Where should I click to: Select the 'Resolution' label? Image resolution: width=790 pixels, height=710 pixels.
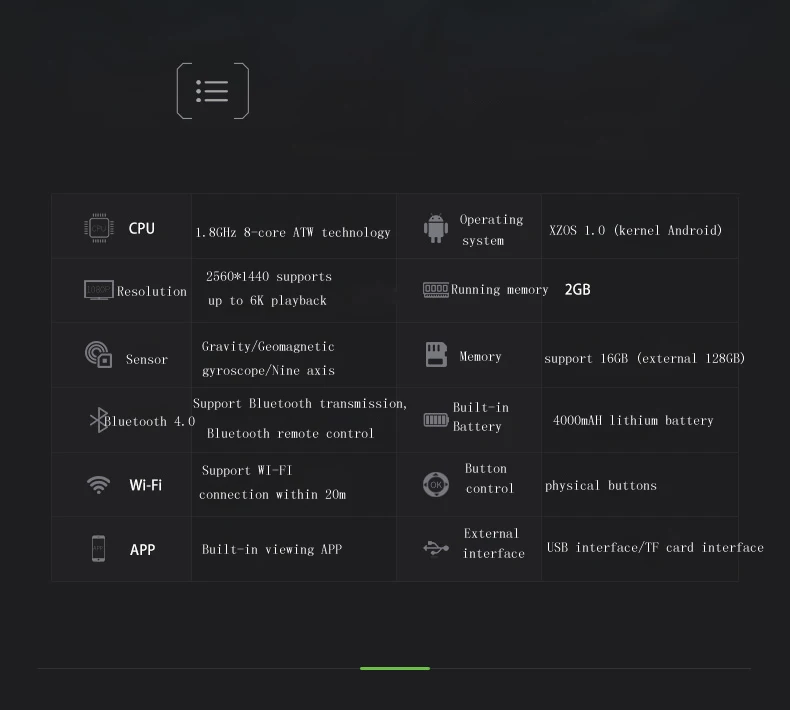pyautogui.click(x=152, y=291)
